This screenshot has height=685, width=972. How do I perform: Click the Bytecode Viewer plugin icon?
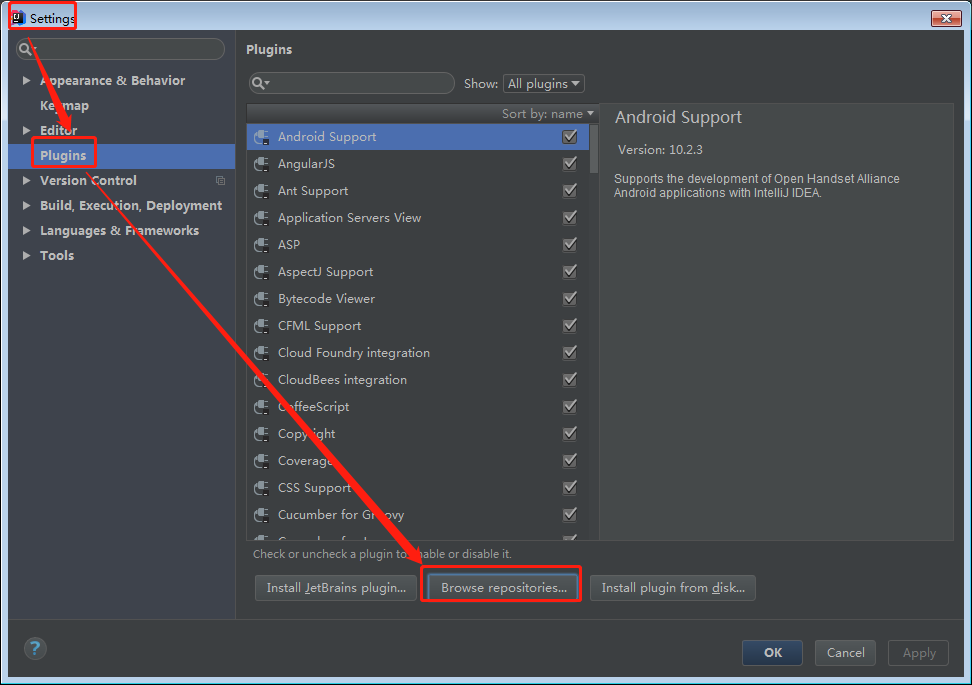pyautogui.click(x=261, y=299)
